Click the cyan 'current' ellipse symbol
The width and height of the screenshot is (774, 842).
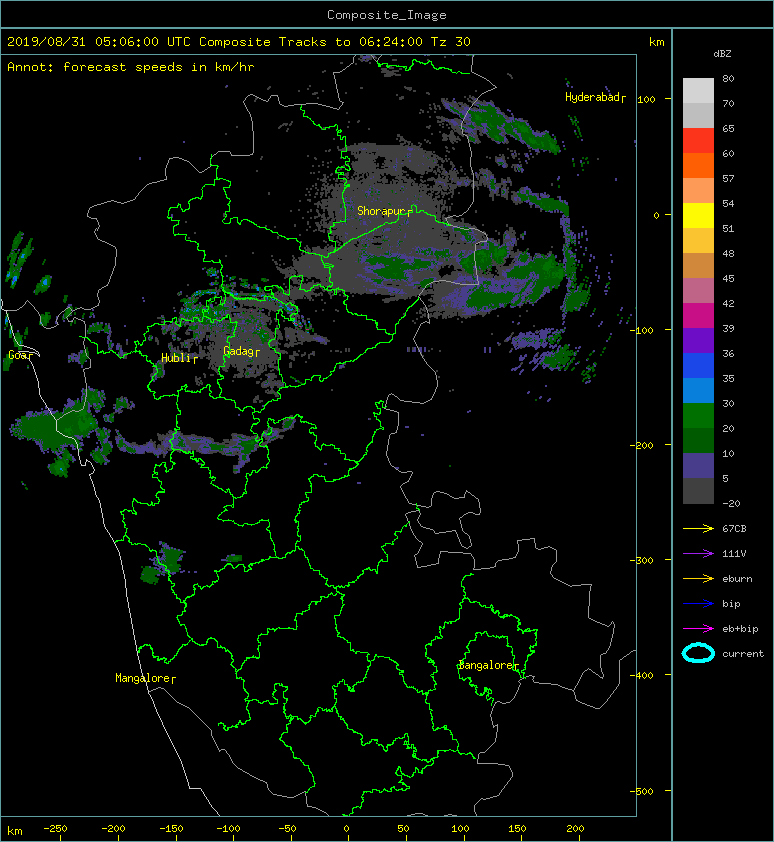(698, 653)
